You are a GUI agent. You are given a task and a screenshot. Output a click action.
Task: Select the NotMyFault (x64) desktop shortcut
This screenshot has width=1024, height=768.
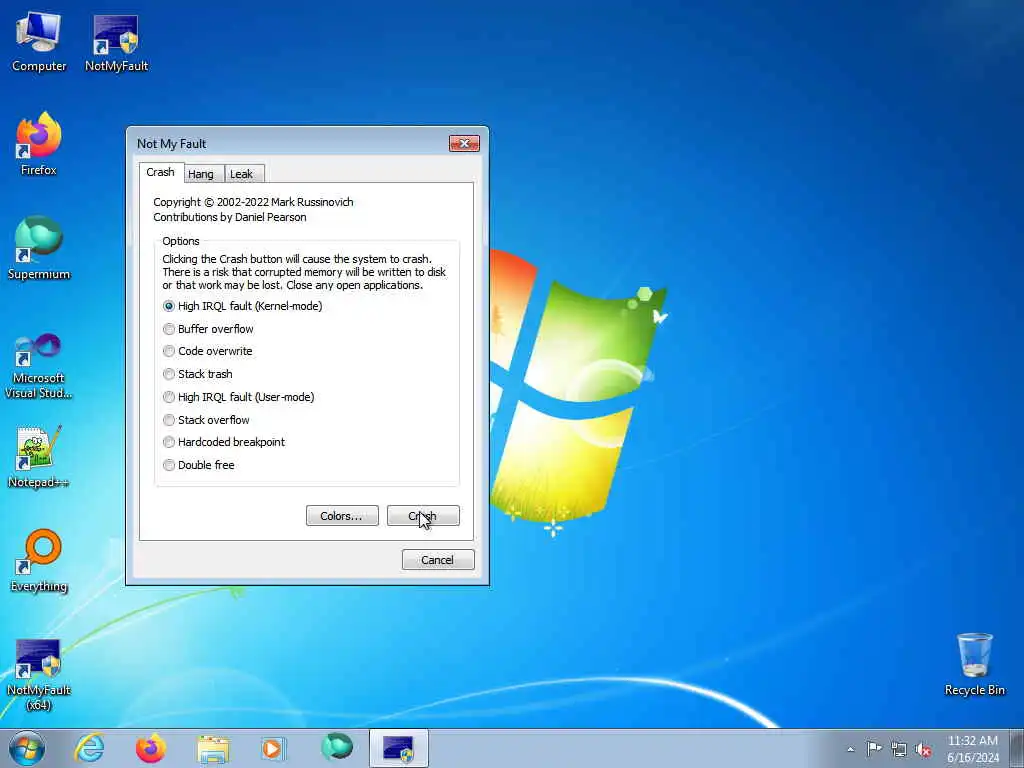pos(39,675)
